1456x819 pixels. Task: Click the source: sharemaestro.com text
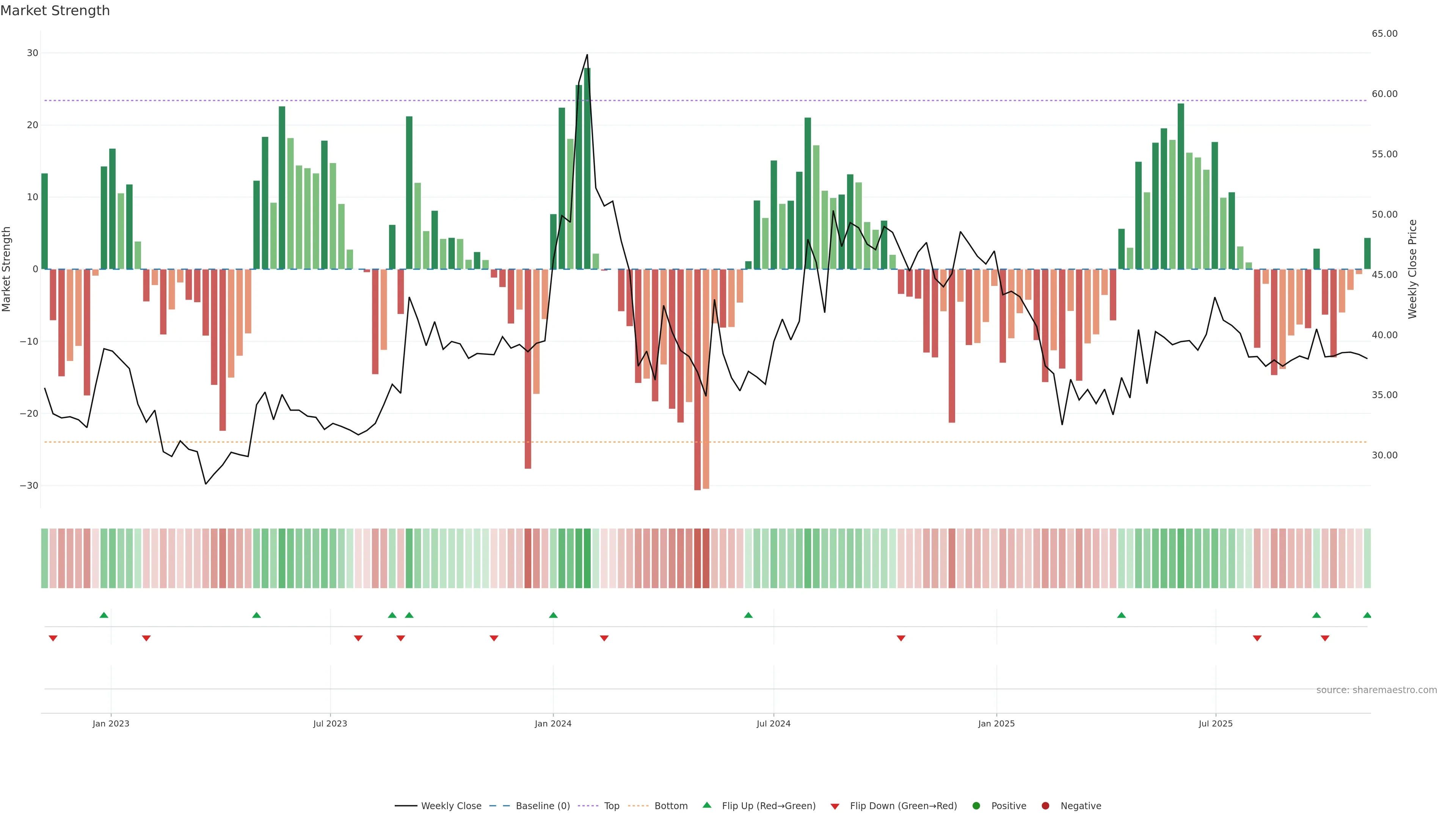[1376, 690]
